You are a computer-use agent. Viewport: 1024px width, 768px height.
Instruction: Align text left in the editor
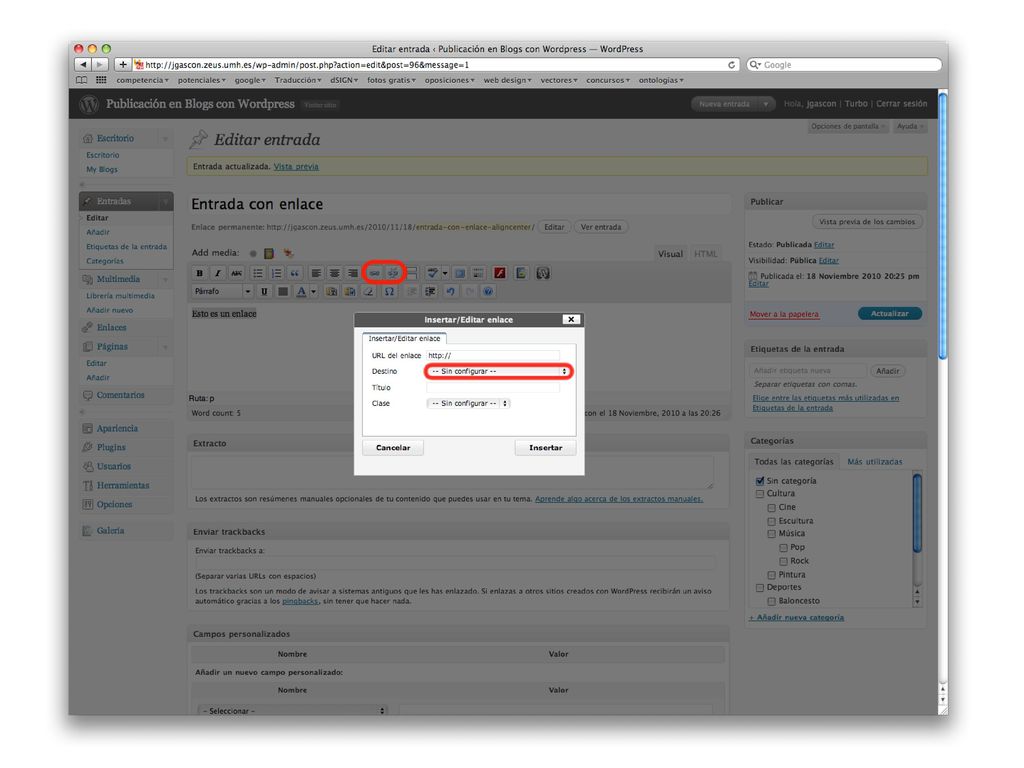316,273
